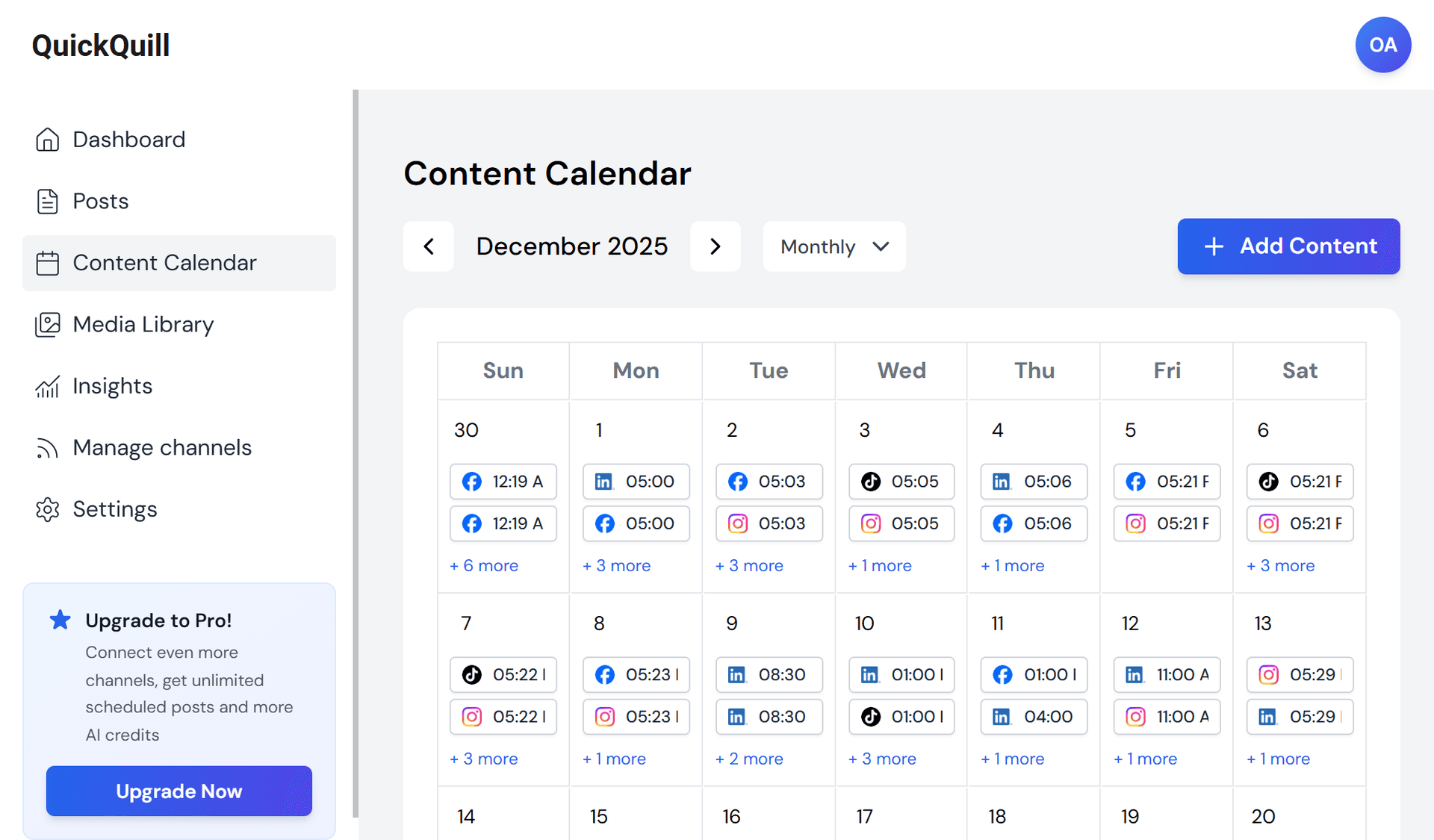Screen dimensions: 1434x840
Task: Advance to January with the next arrow
Action: 716,246
